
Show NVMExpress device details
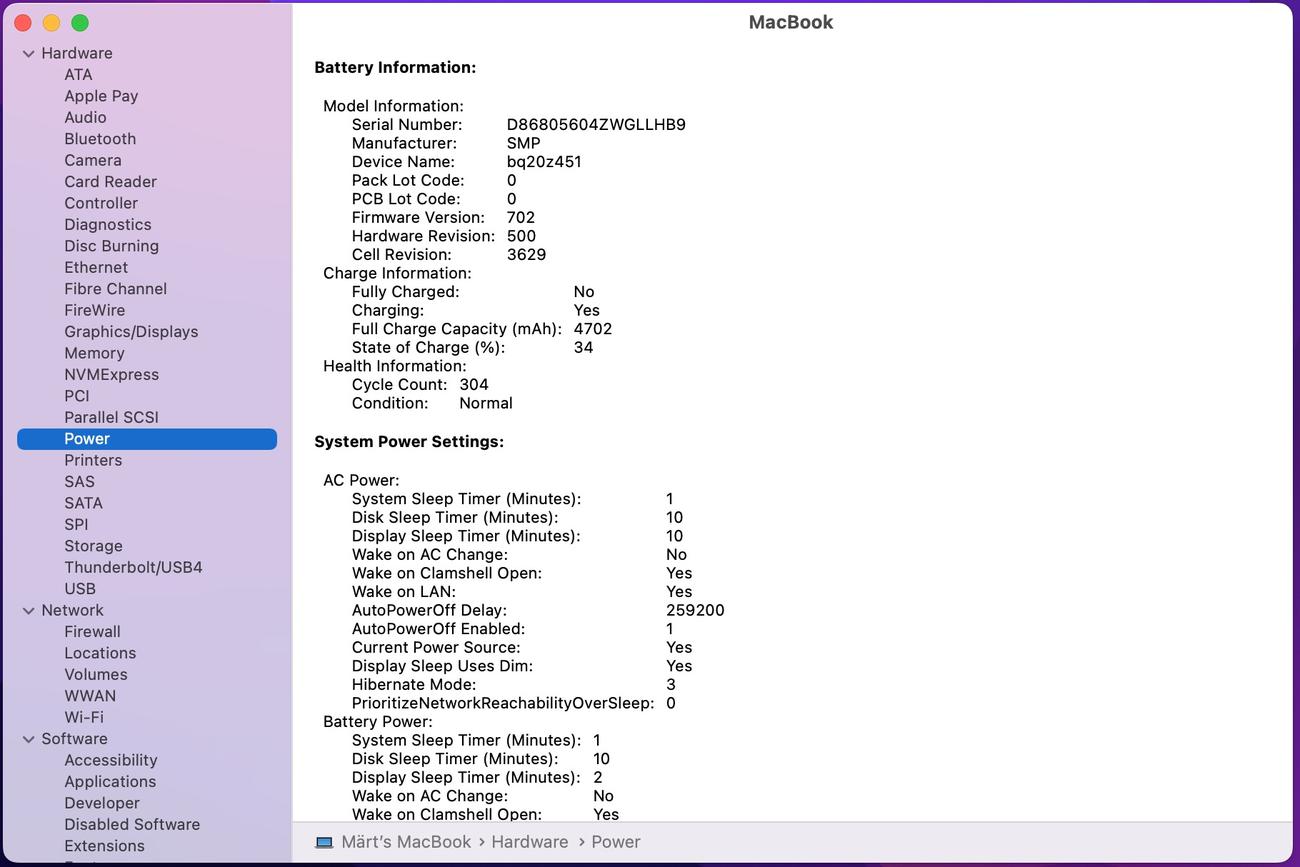111,375
